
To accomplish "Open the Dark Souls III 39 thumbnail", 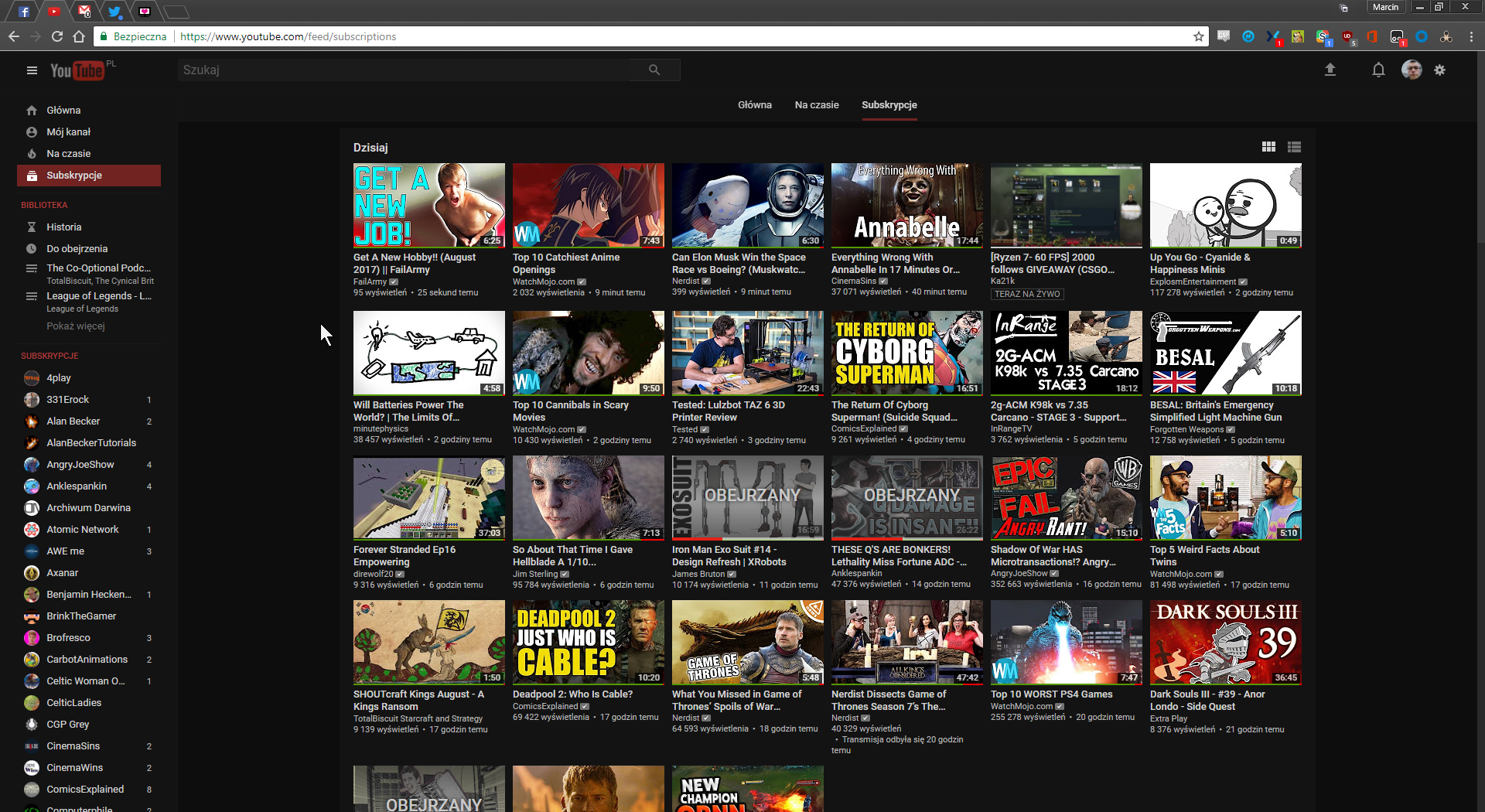I will 1225,643.
